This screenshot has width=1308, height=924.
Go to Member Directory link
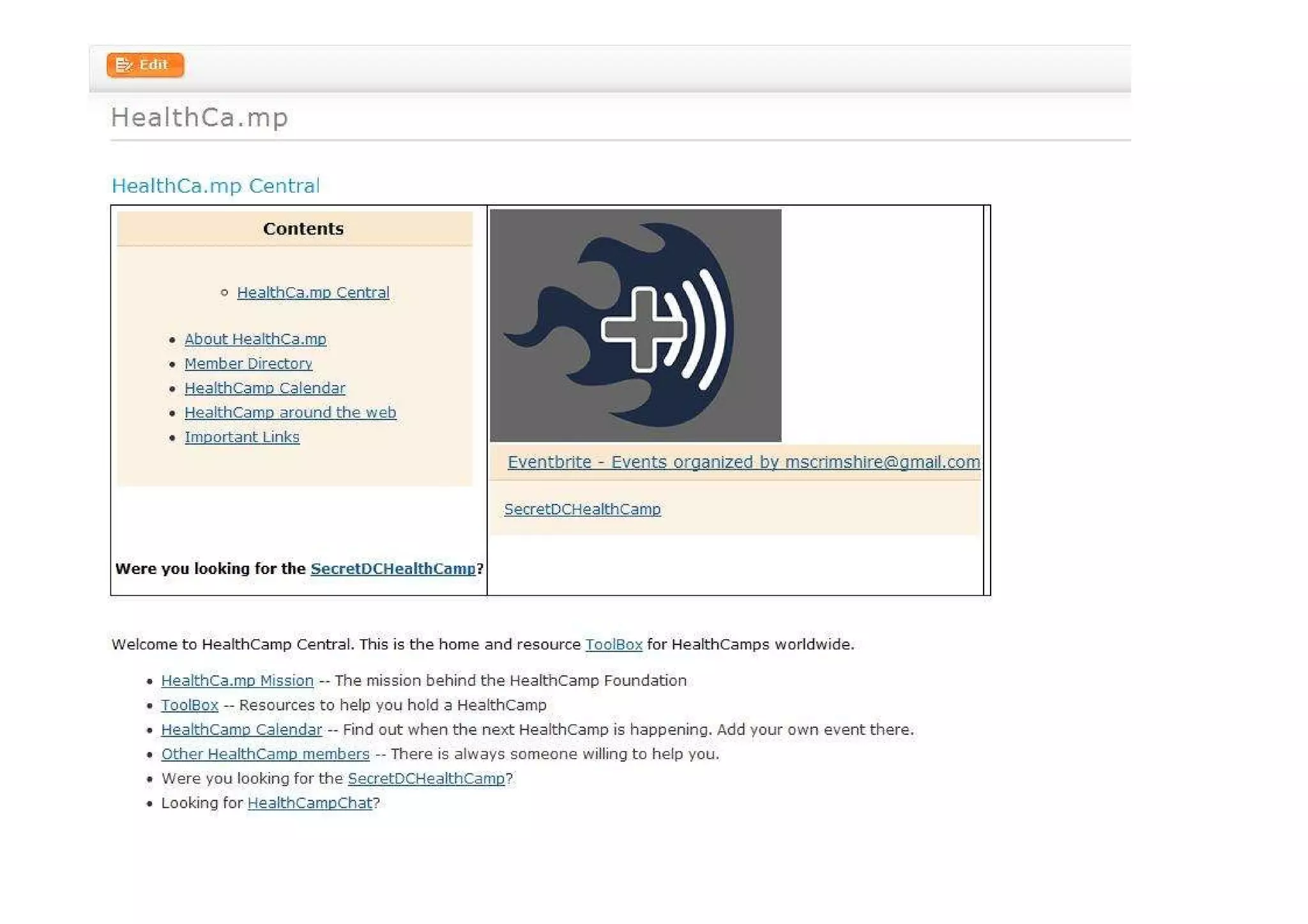coord(248,363)
